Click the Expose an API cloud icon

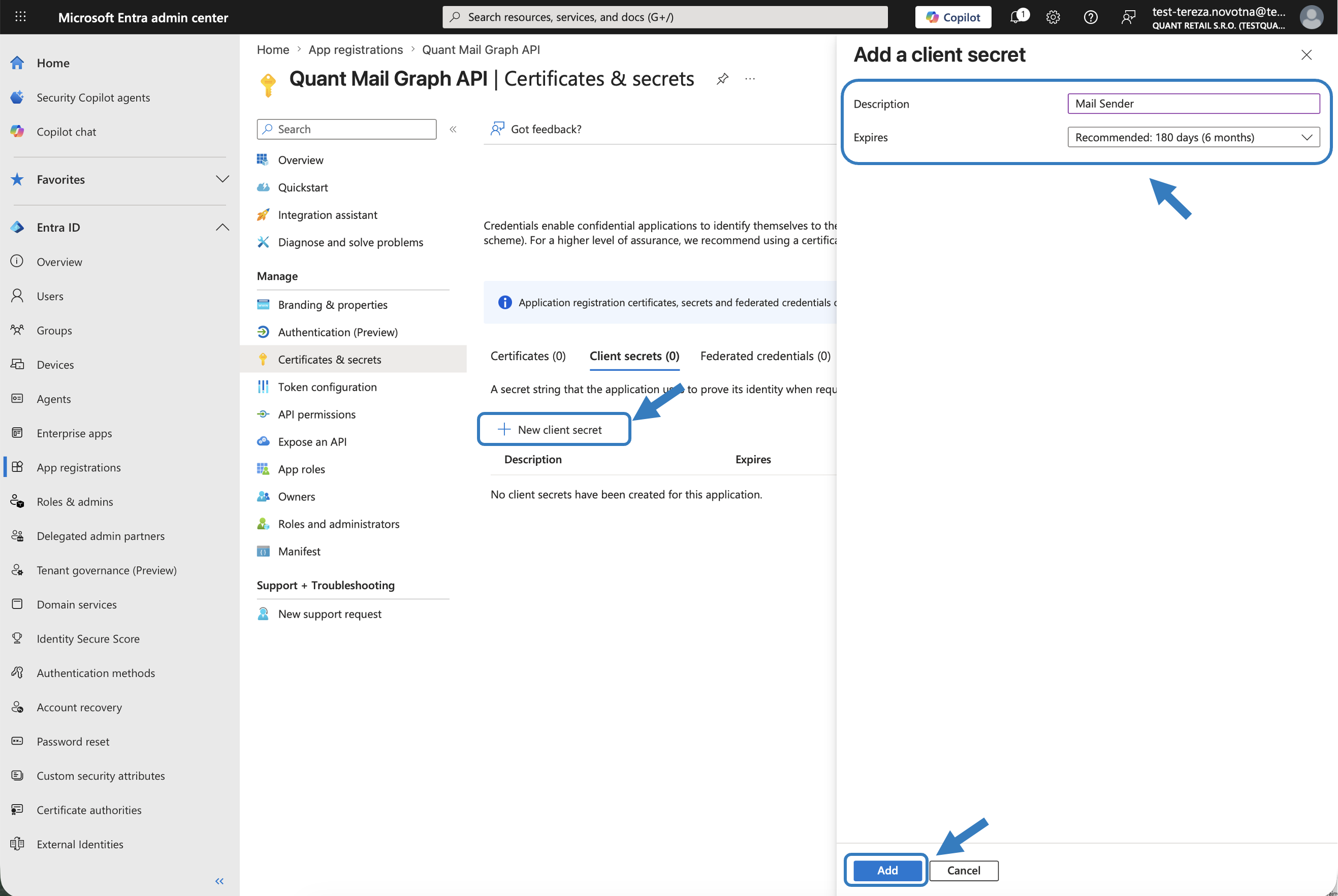(x=263, y=442)
